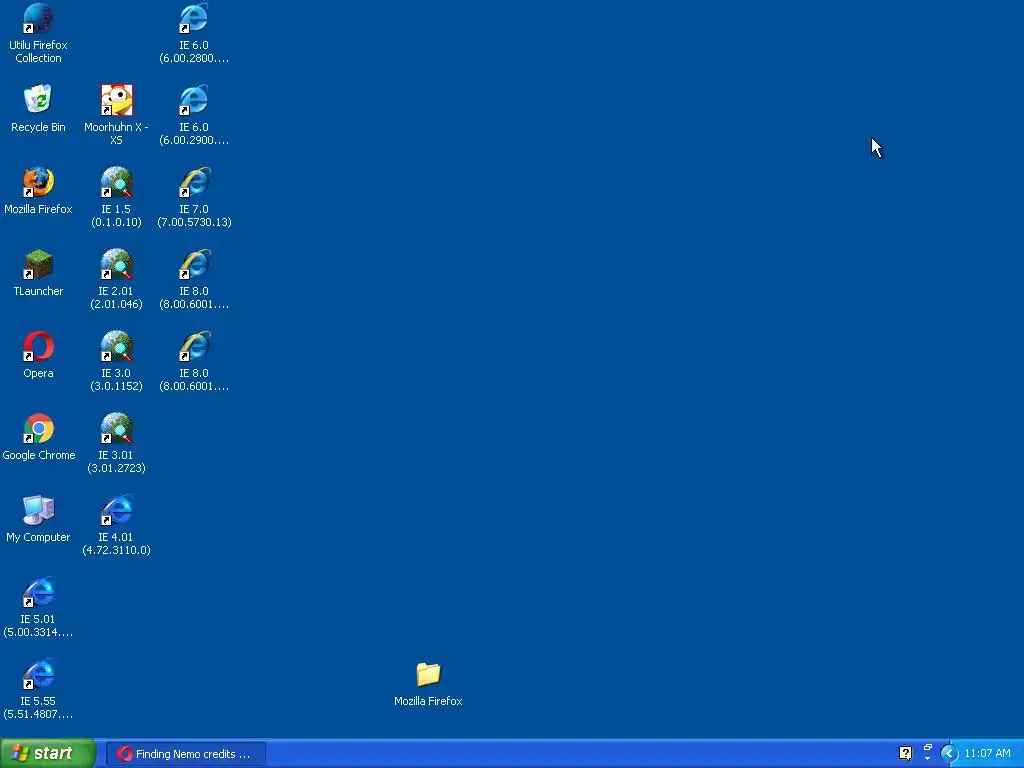Open the Start menu
1024x768 pixels.
48,754
